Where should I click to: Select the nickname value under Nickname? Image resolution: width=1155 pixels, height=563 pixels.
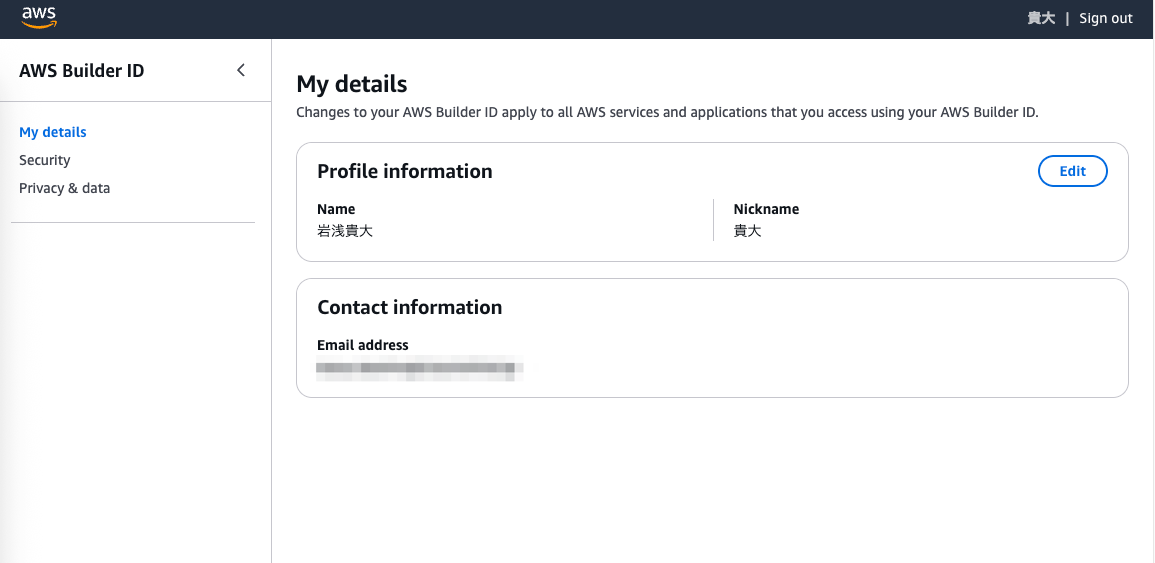click(748, 231)
